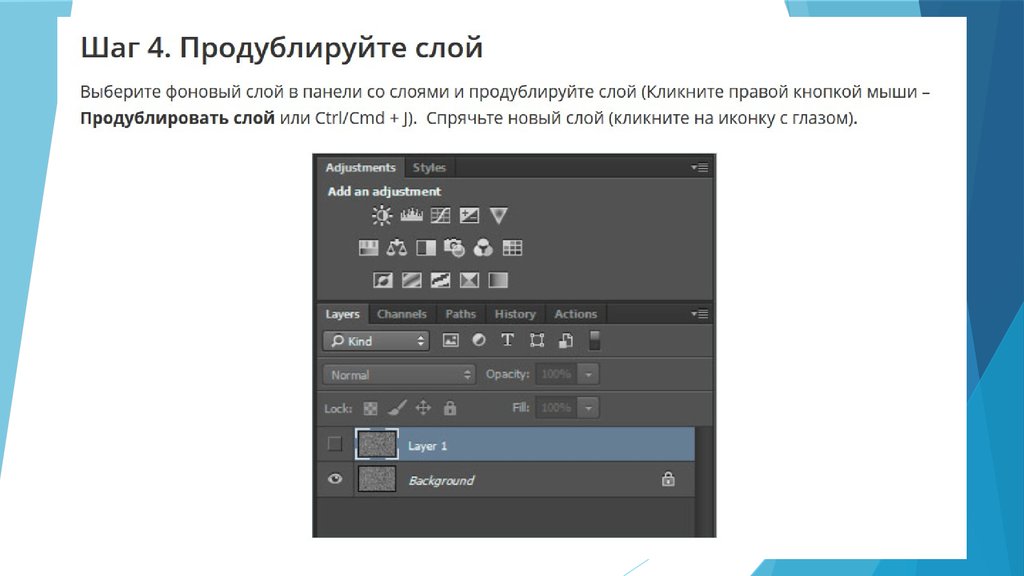Click the lock position move icon
Viewport: 1024px width, 576px height.
(423, 408)
